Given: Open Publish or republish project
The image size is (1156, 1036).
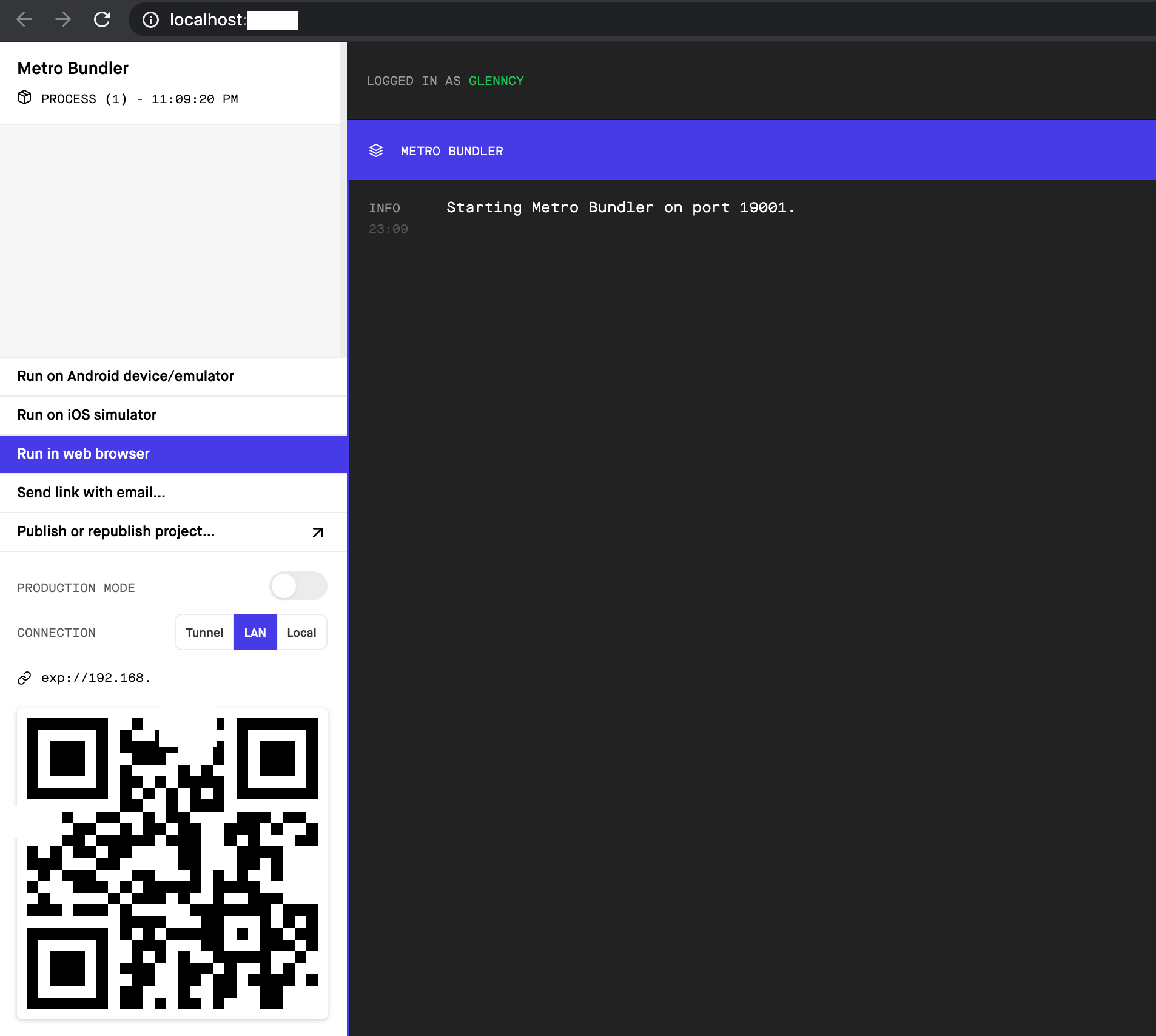Looking at the screenshot, I should tap(173, 532).
